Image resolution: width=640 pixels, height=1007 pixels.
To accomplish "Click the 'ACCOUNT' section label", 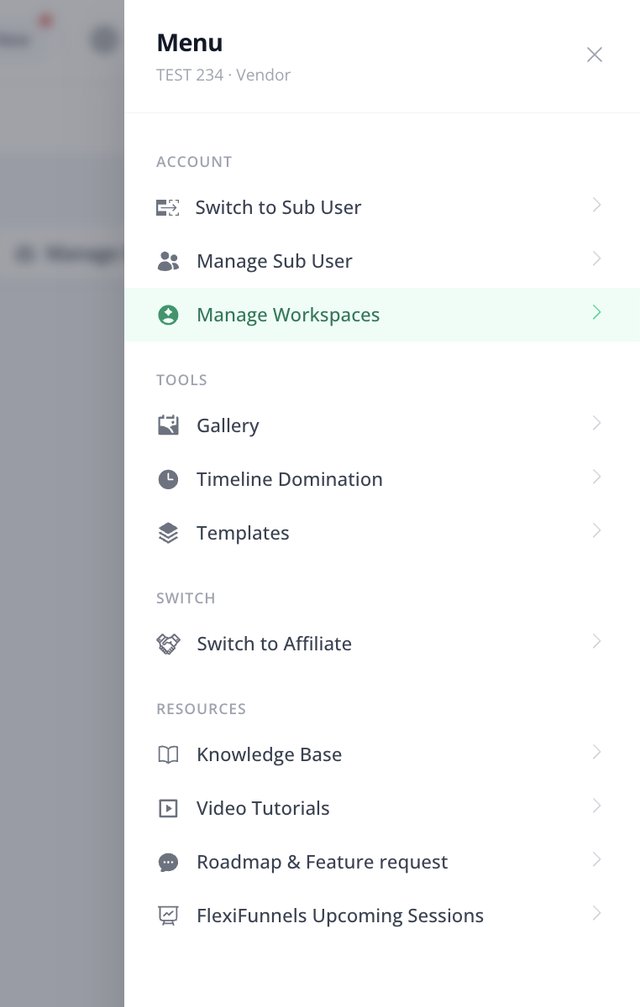I will point(194,162).
